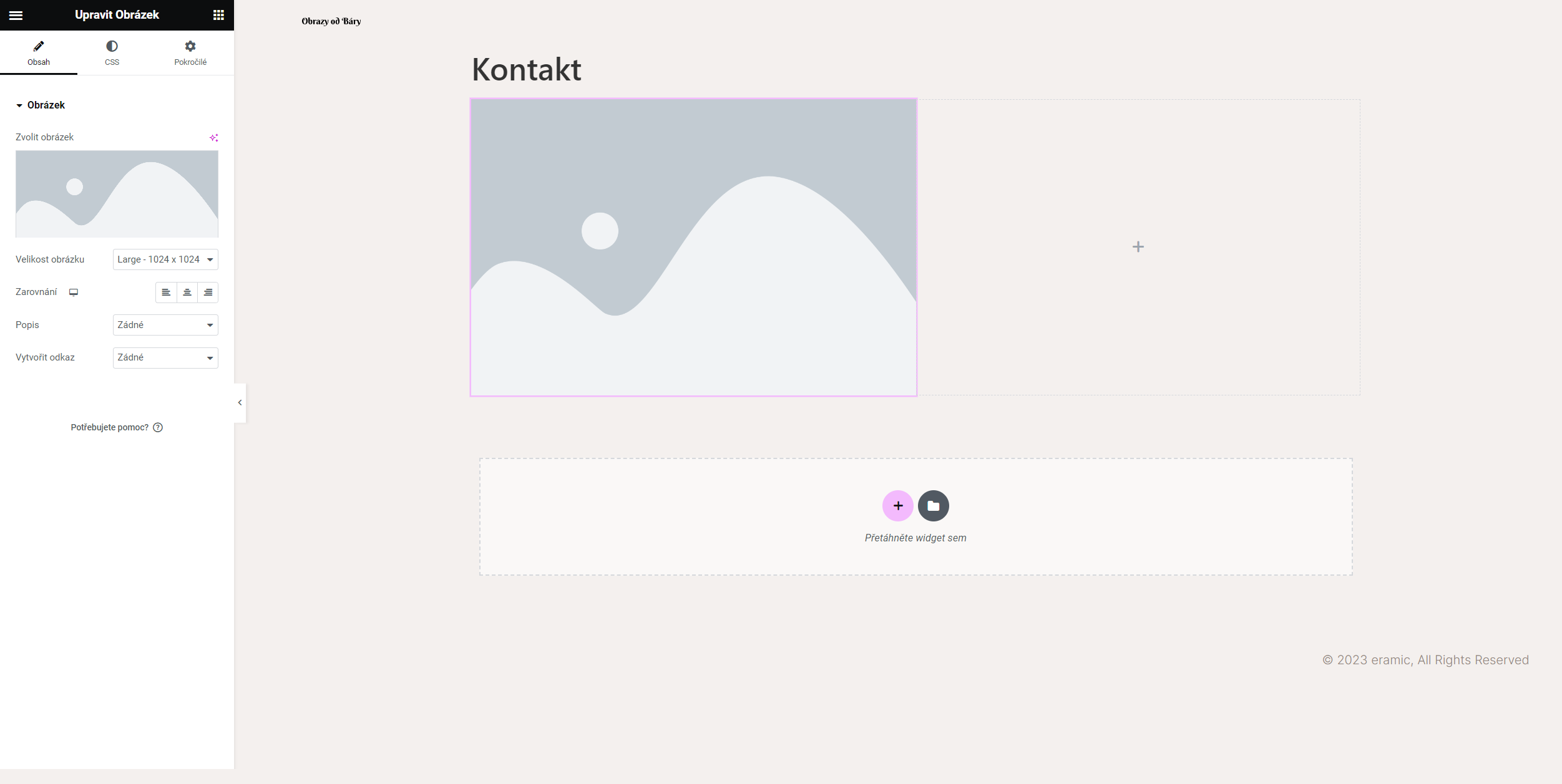Screen dimensions: 1562x784
Task: Click the pink add new section button
Action: coord(897,506)
